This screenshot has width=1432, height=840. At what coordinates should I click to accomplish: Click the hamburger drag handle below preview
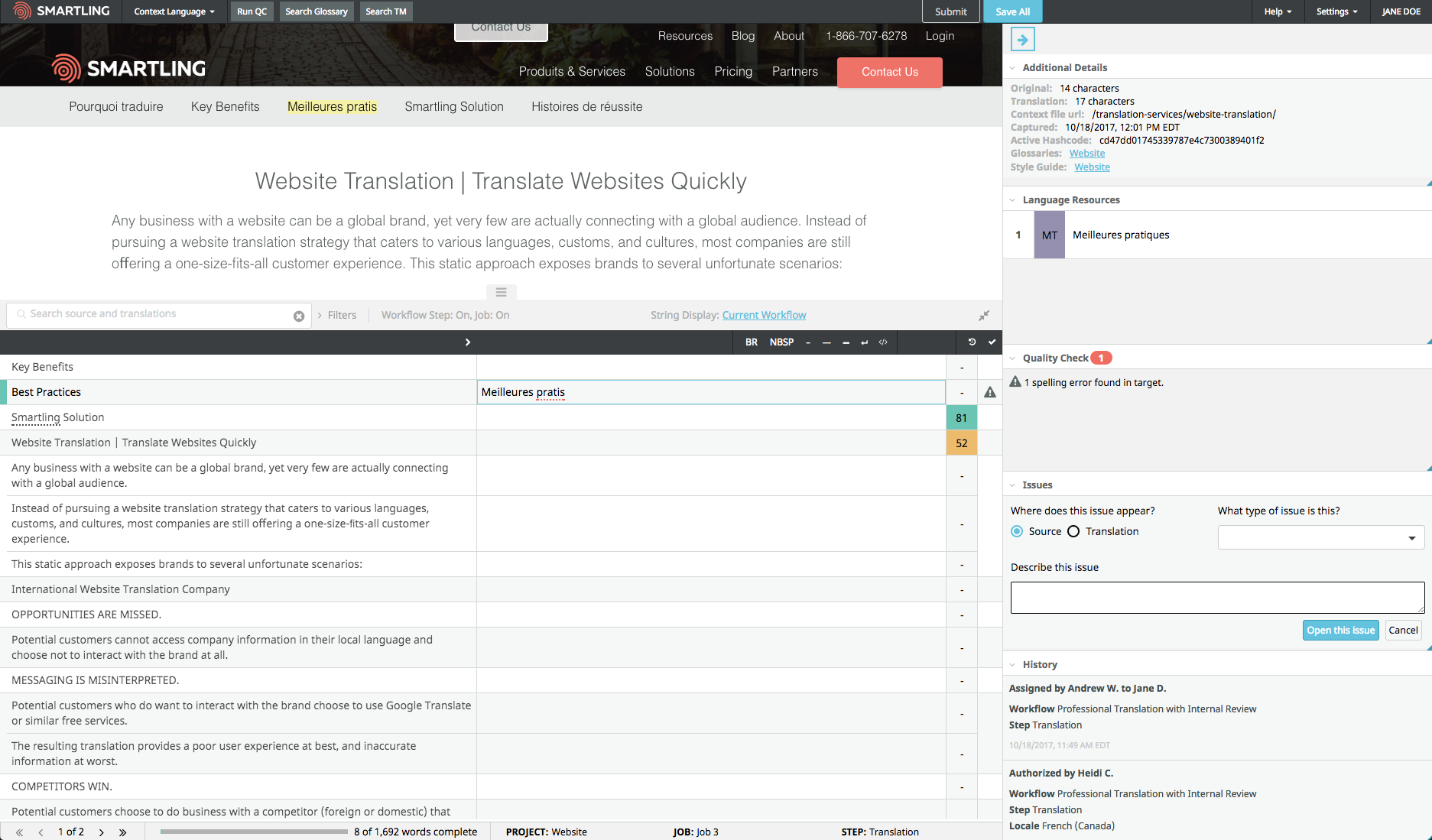[x=501, y=292]
